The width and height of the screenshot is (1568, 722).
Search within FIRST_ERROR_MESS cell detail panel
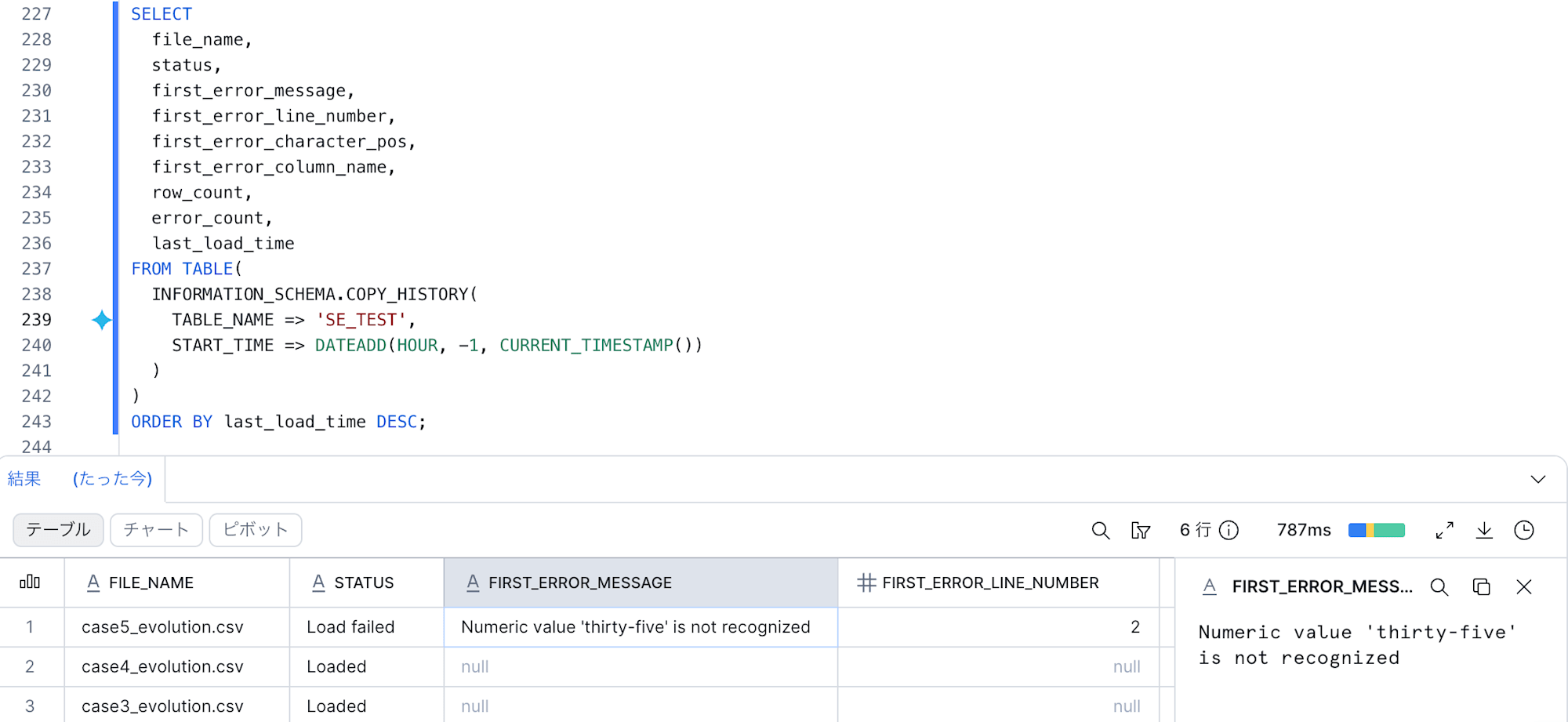pyautogui.click(x=1439, y=587)
